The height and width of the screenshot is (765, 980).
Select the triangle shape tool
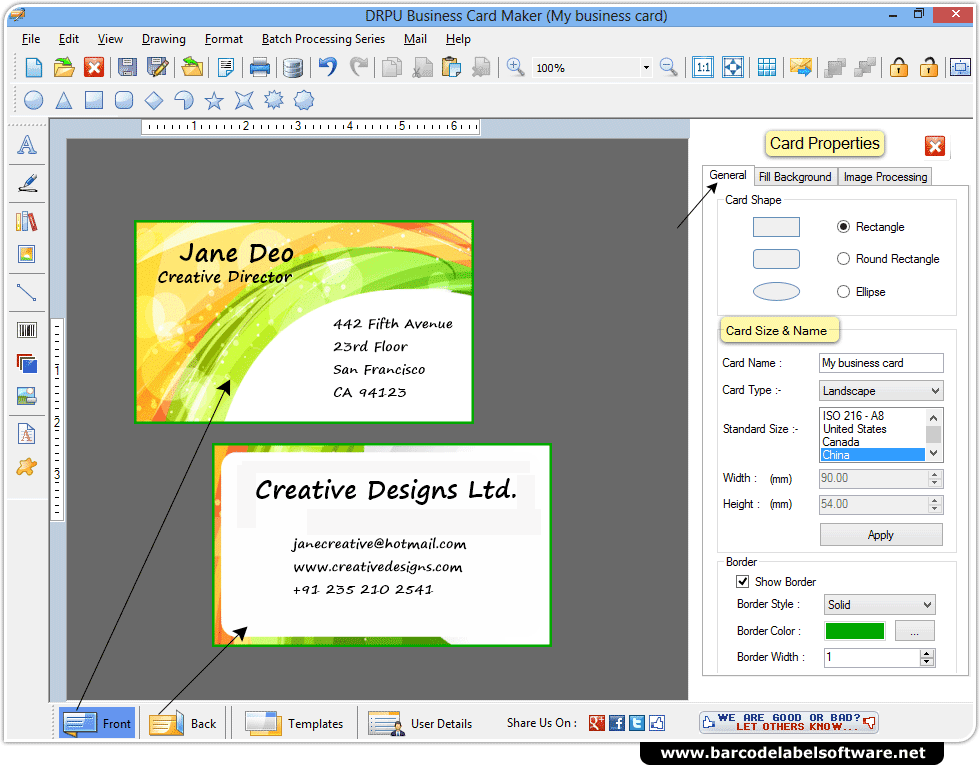click(64, 100)
